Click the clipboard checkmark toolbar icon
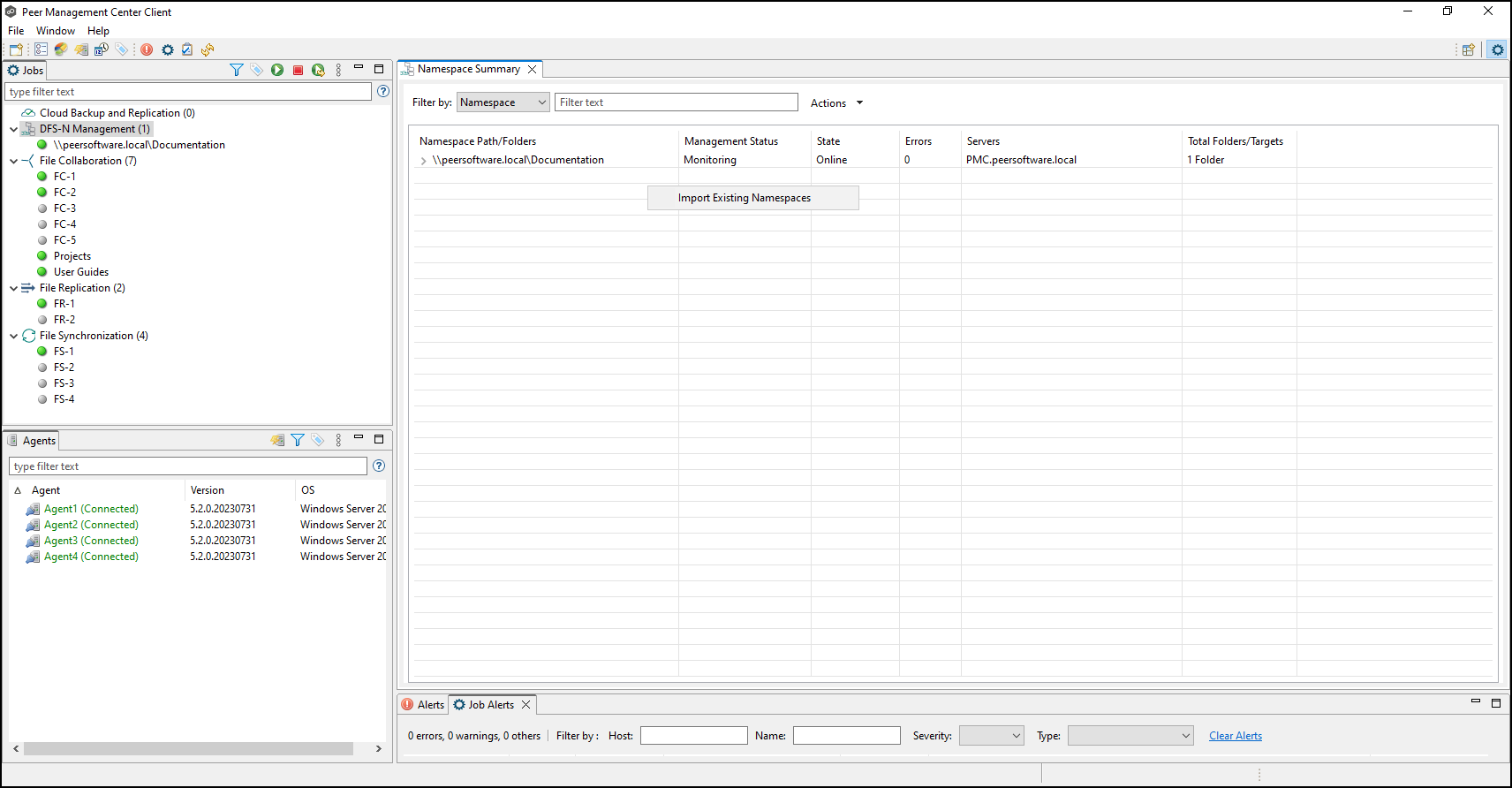This screenshot has width=1512, height=788. (187, 49)
